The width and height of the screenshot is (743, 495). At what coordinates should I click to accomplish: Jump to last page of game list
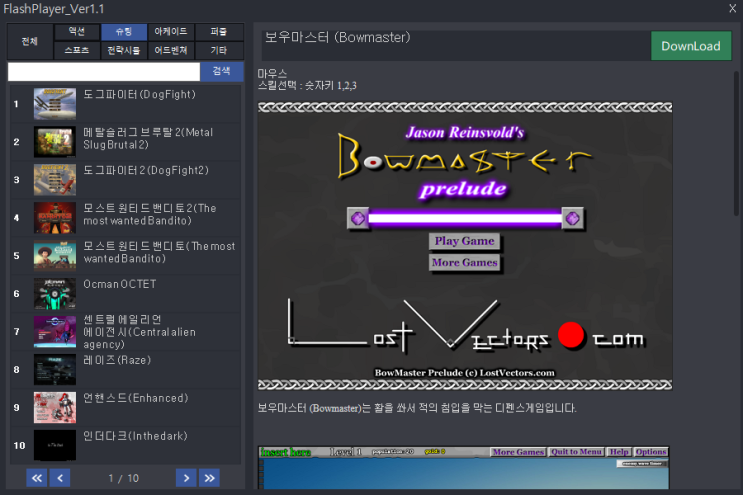pos(209,477)
